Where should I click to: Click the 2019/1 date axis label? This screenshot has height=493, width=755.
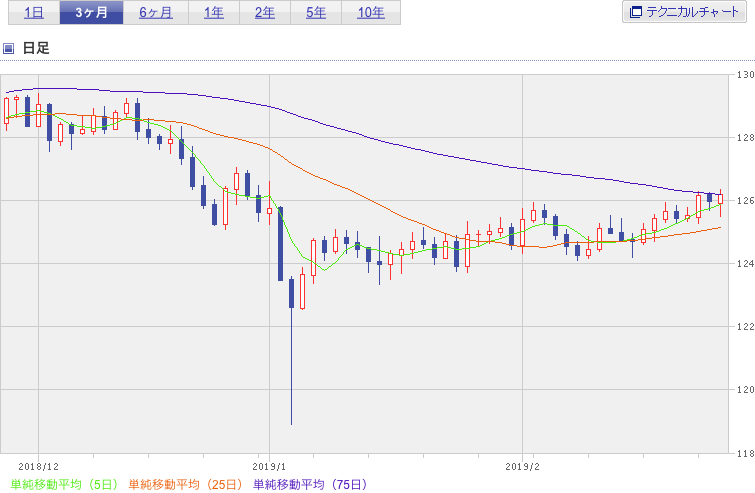click(269, 467)
